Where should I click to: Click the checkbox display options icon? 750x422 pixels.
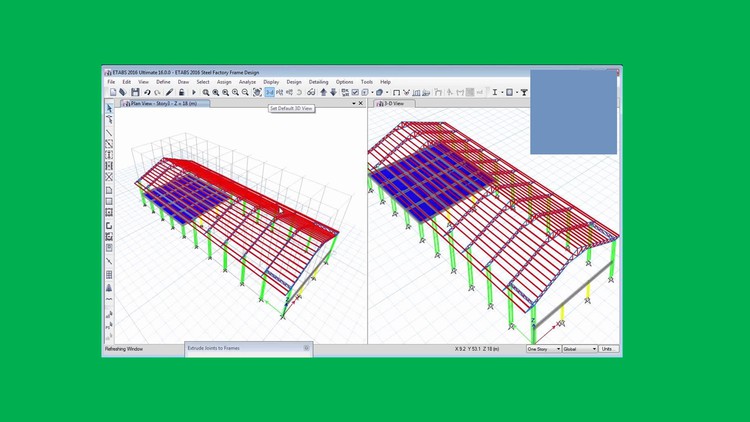pos(355,92)
